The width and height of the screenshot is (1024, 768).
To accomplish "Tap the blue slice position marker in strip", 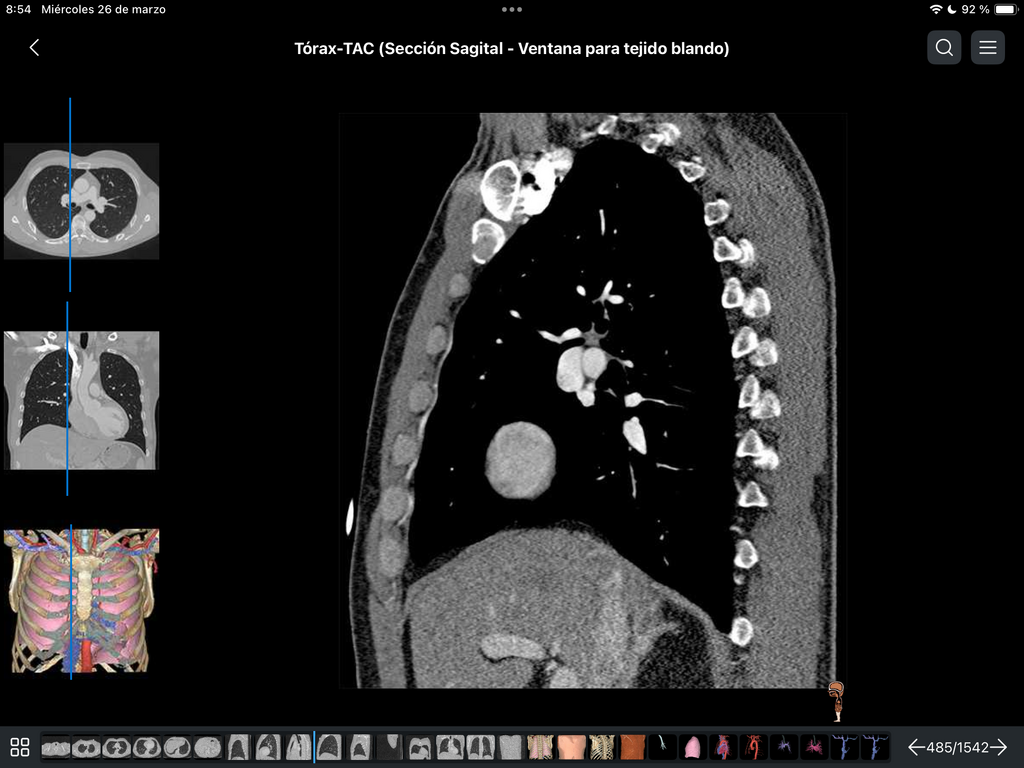I will click(x=314, y=746).
